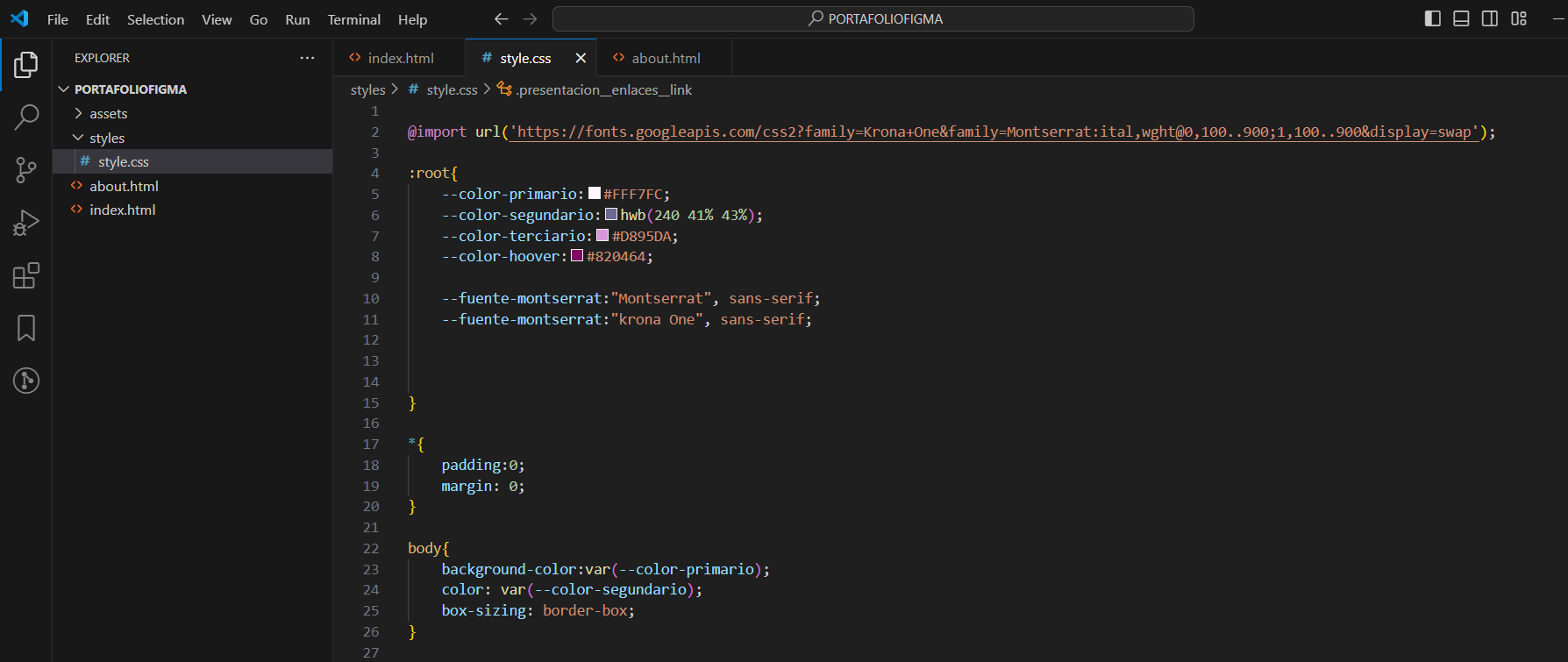This screenshot has height=662, width=1568.
Task: Open style.css in the explorer tree
Action: [193, 161]
